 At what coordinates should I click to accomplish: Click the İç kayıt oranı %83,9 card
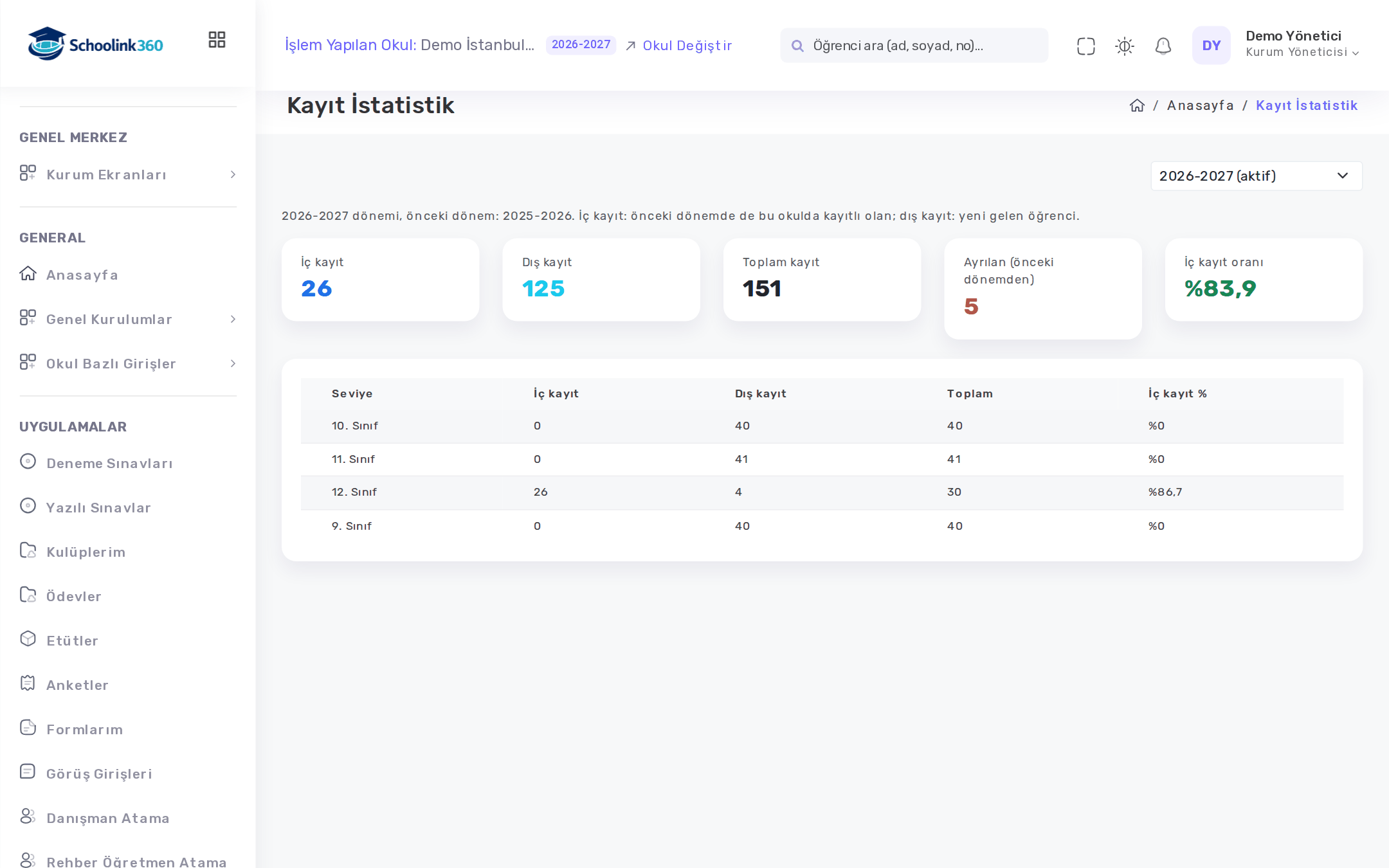pos(1264,280)
